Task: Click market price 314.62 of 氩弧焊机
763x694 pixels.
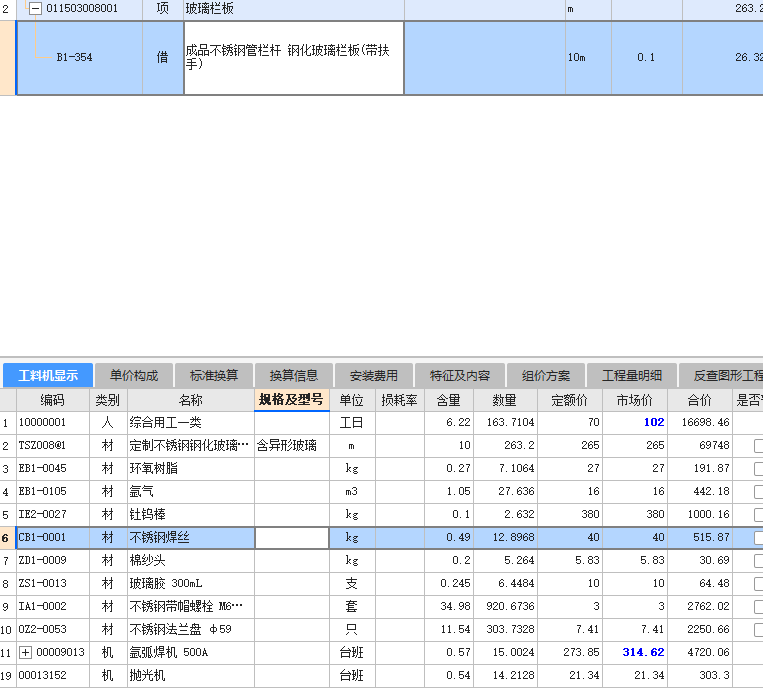Action: (635, 652)
